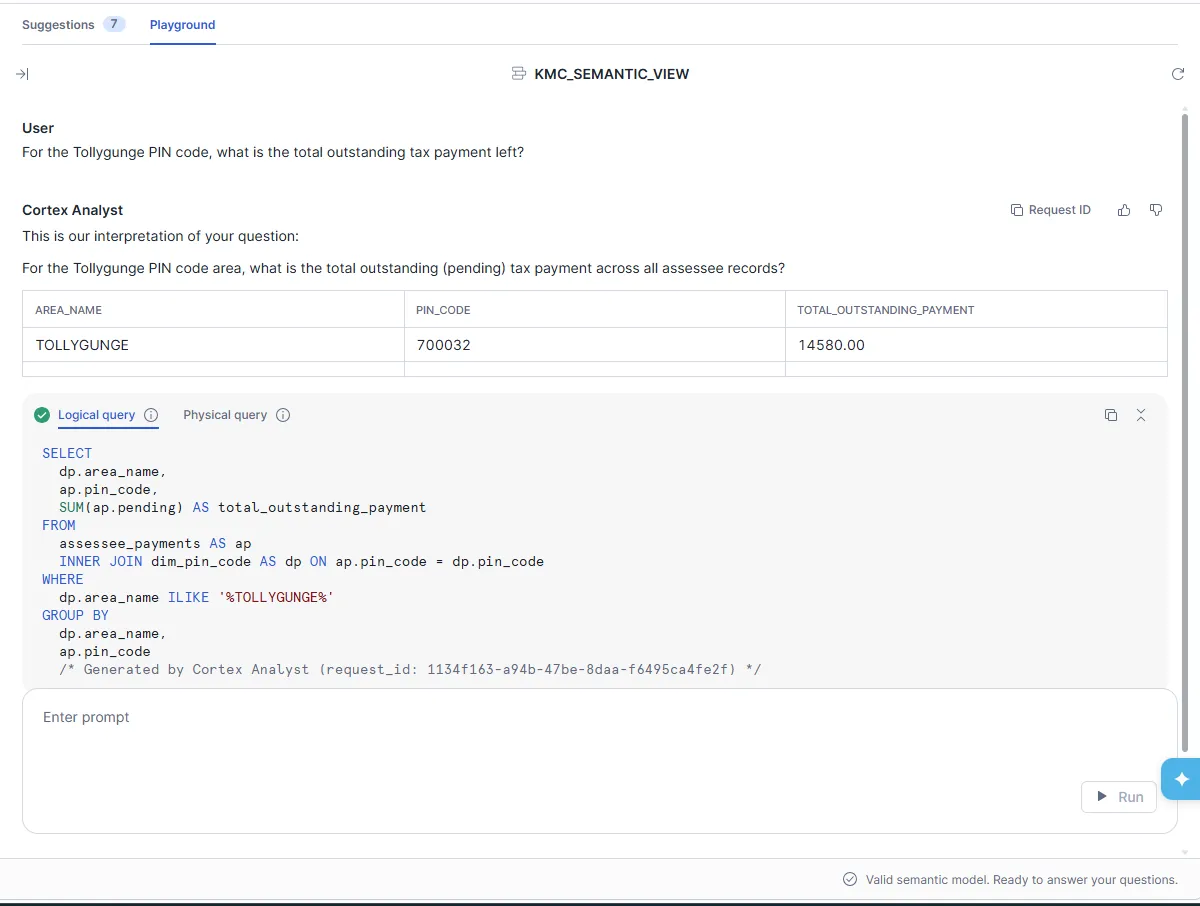Switch to the Suggestions tab
The height and width of the screenshot is (906, 1200).
click(58, 25)
